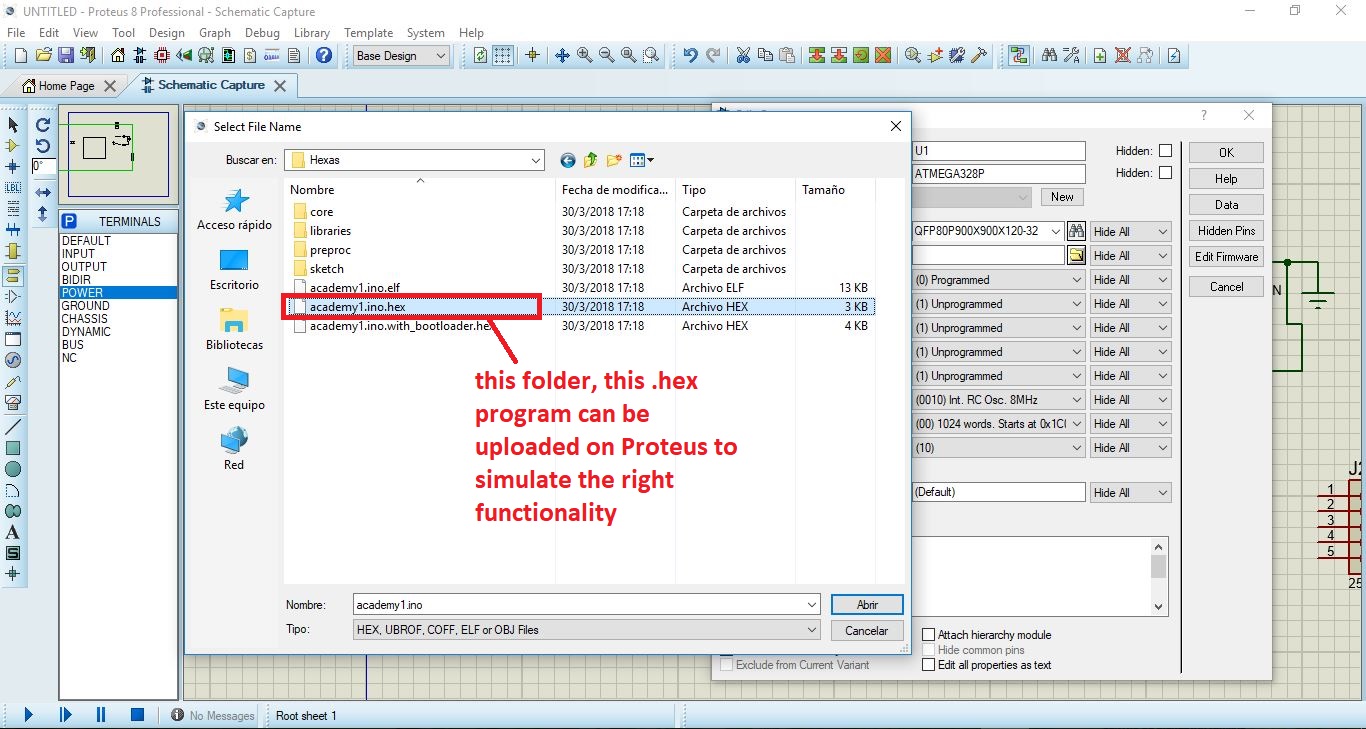
Task: Open Escritorio in the file dialog sidebar
Action: point(234,270)
